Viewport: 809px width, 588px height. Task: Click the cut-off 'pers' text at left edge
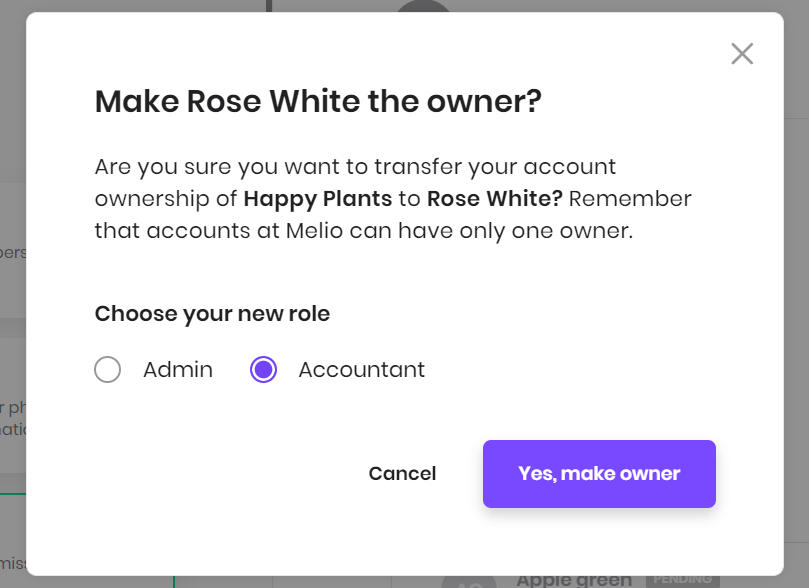click(13, 253)
